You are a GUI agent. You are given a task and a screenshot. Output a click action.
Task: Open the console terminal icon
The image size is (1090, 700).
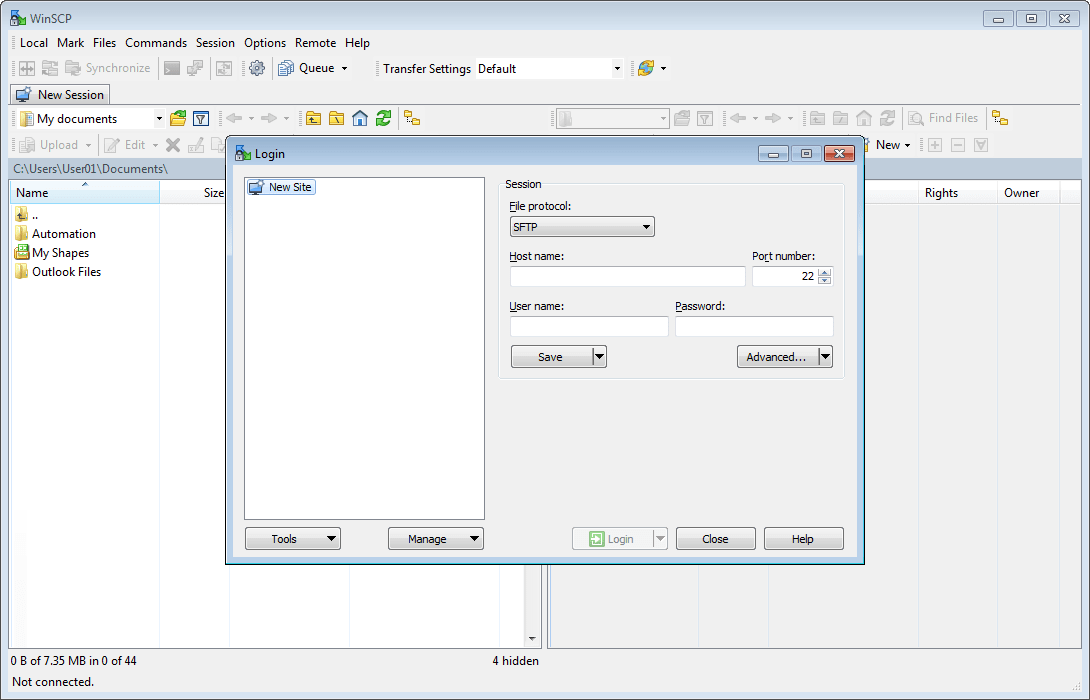pos(172,68)
